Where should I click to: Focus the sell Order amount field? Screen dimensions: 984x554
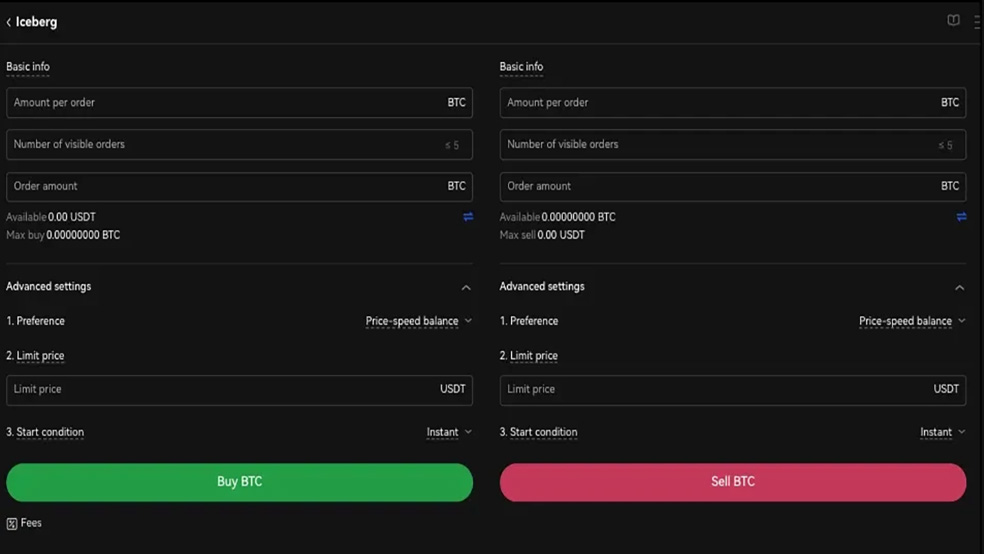(733, 186)
